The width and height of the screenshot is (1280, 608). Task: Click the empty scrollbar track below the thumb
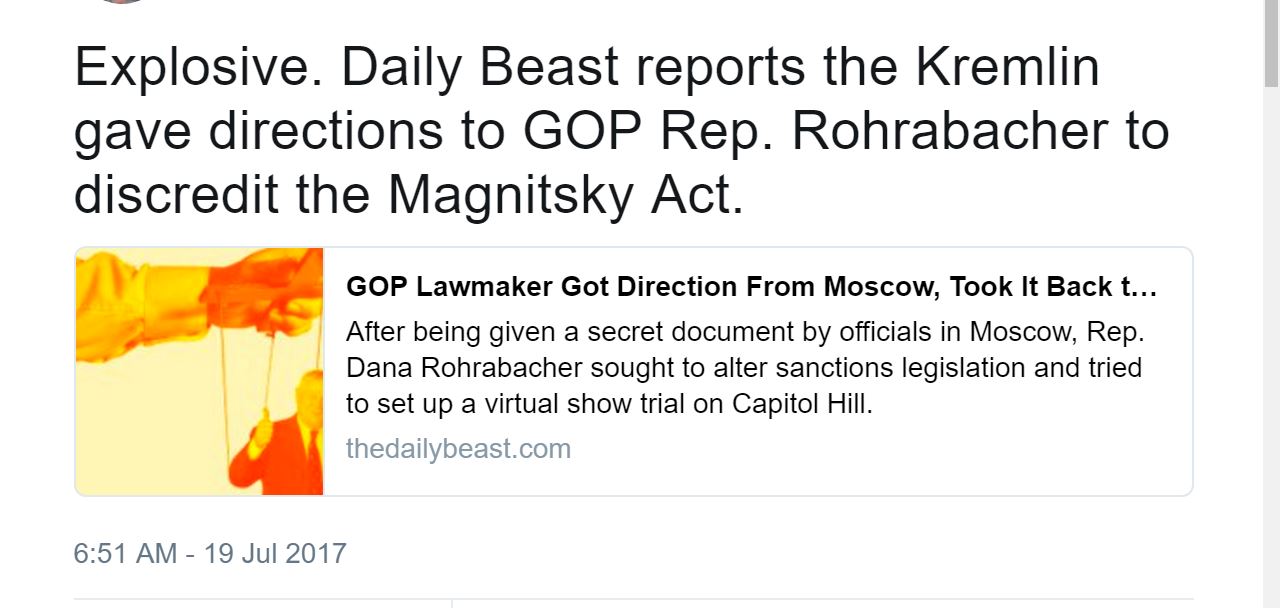[1271, 348]
